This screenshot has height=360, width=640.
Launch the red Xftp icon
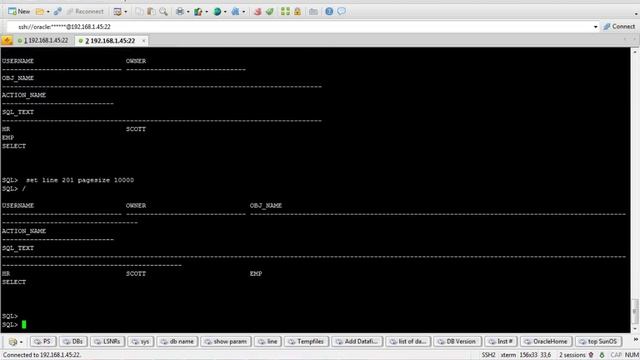257,11
